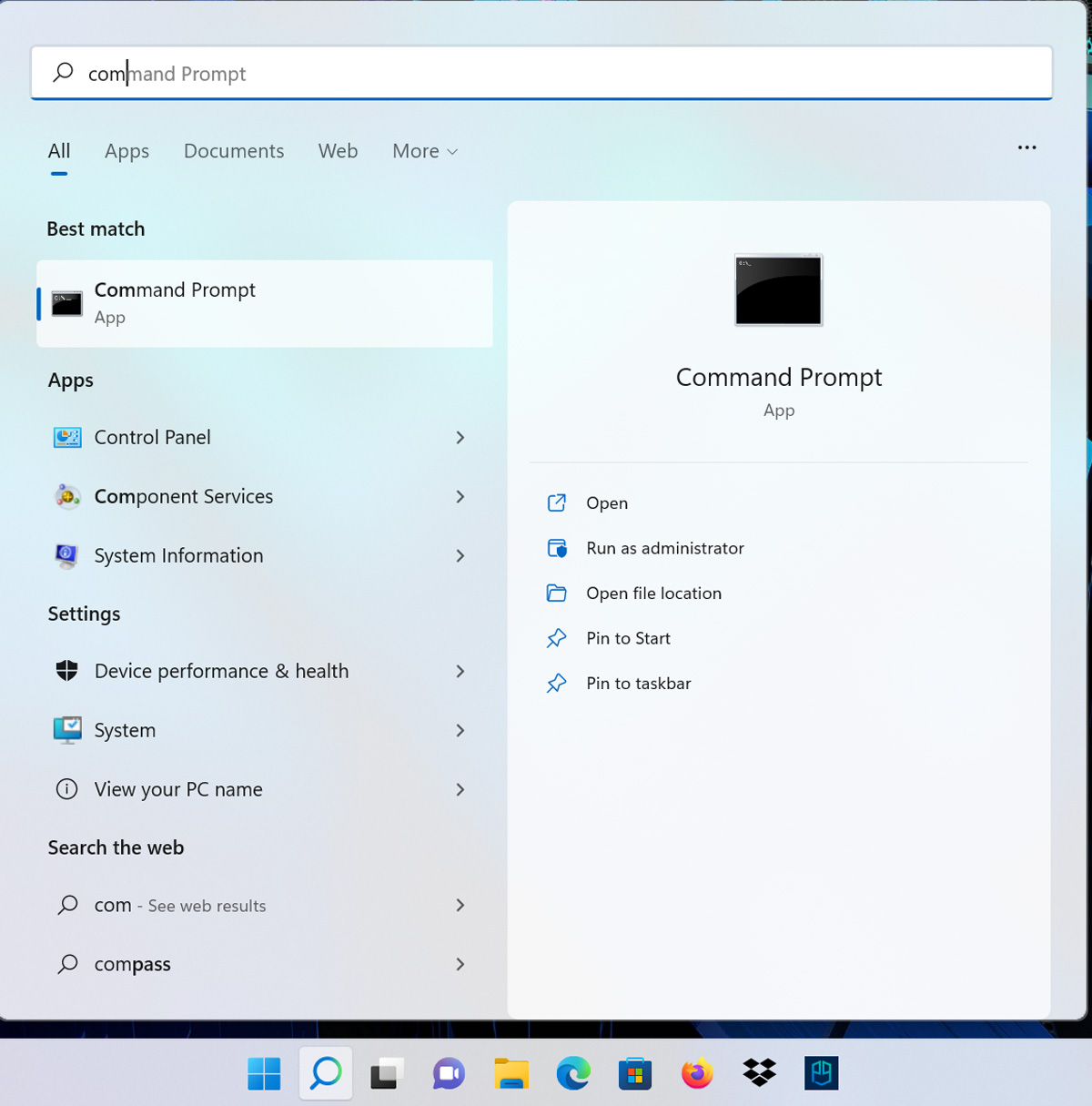Click the search icon beside 'com' web result

(67, 905)
